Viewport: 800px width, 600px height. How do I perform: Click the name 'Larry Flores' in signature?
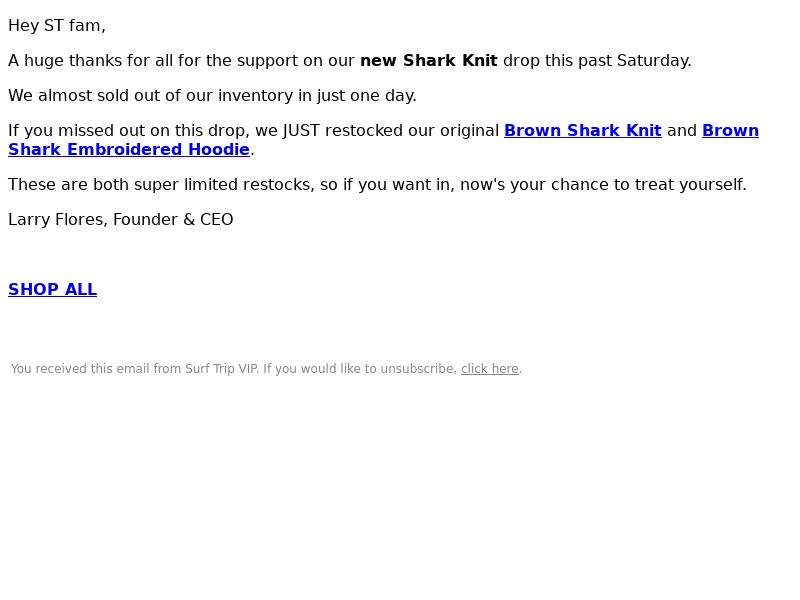pyautogui.click(x=56, y=220)
